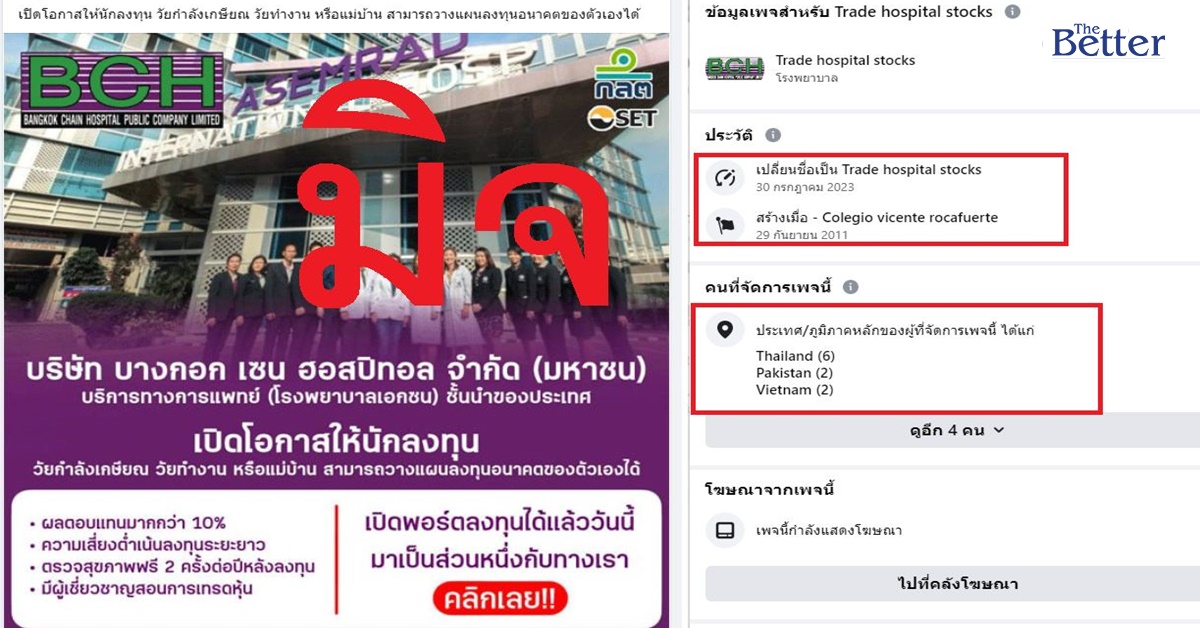Click the flag icon for page creation

click(x=727, y=225)
